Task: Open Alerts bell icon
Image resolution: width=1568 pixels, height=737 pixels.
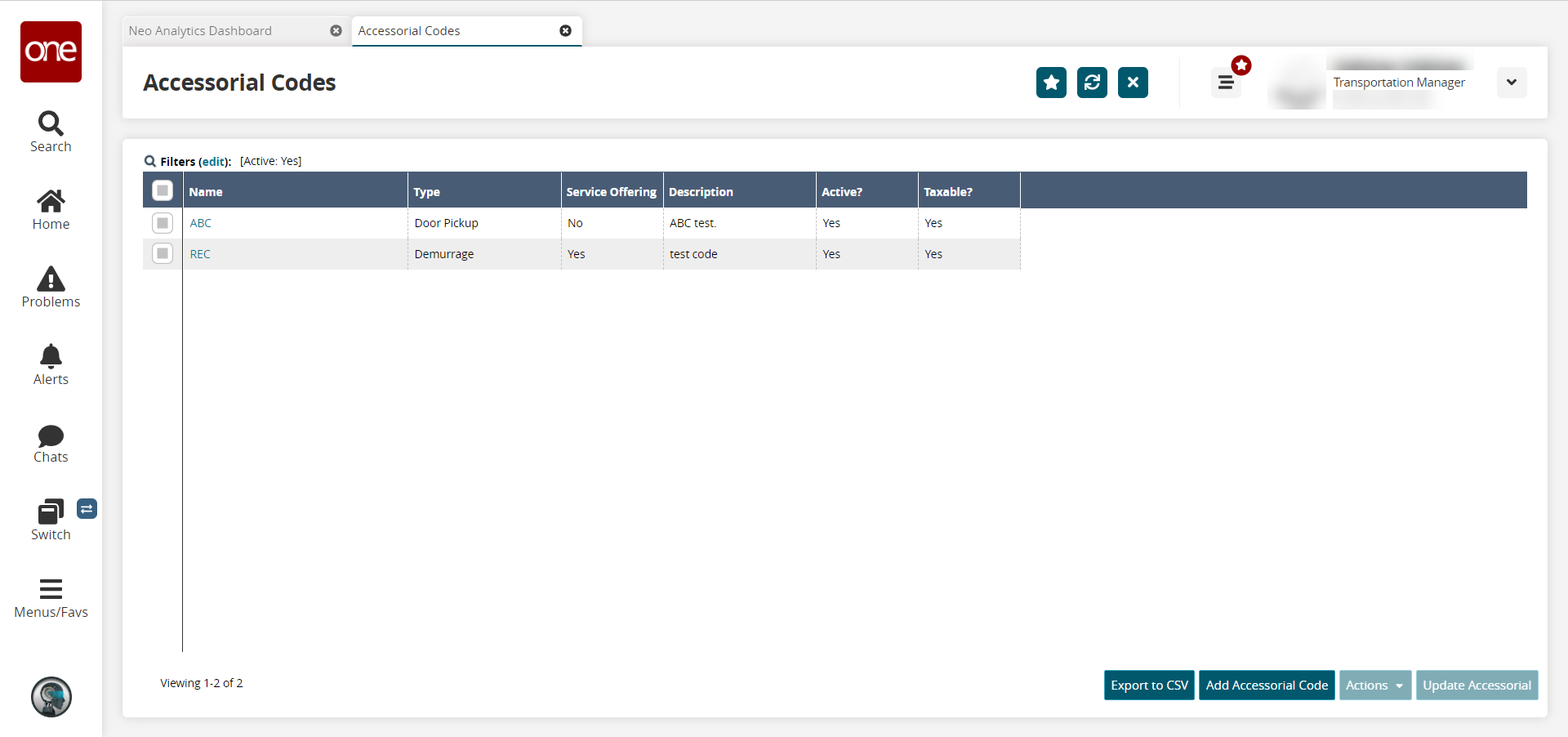Action: point(51,357)
